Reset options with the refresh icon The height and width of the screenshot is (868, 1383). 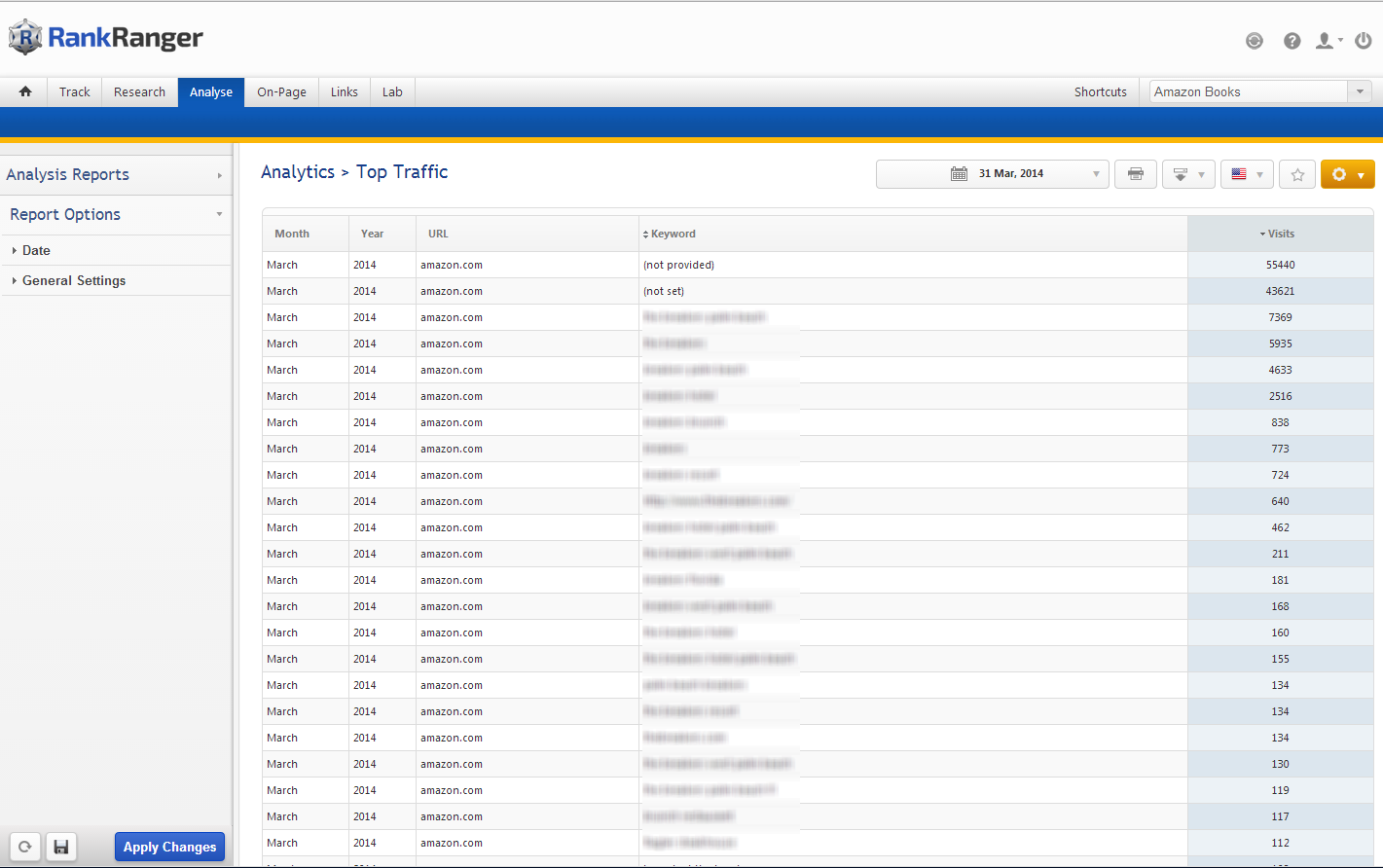pyautogui.click(x=25, y=847)
